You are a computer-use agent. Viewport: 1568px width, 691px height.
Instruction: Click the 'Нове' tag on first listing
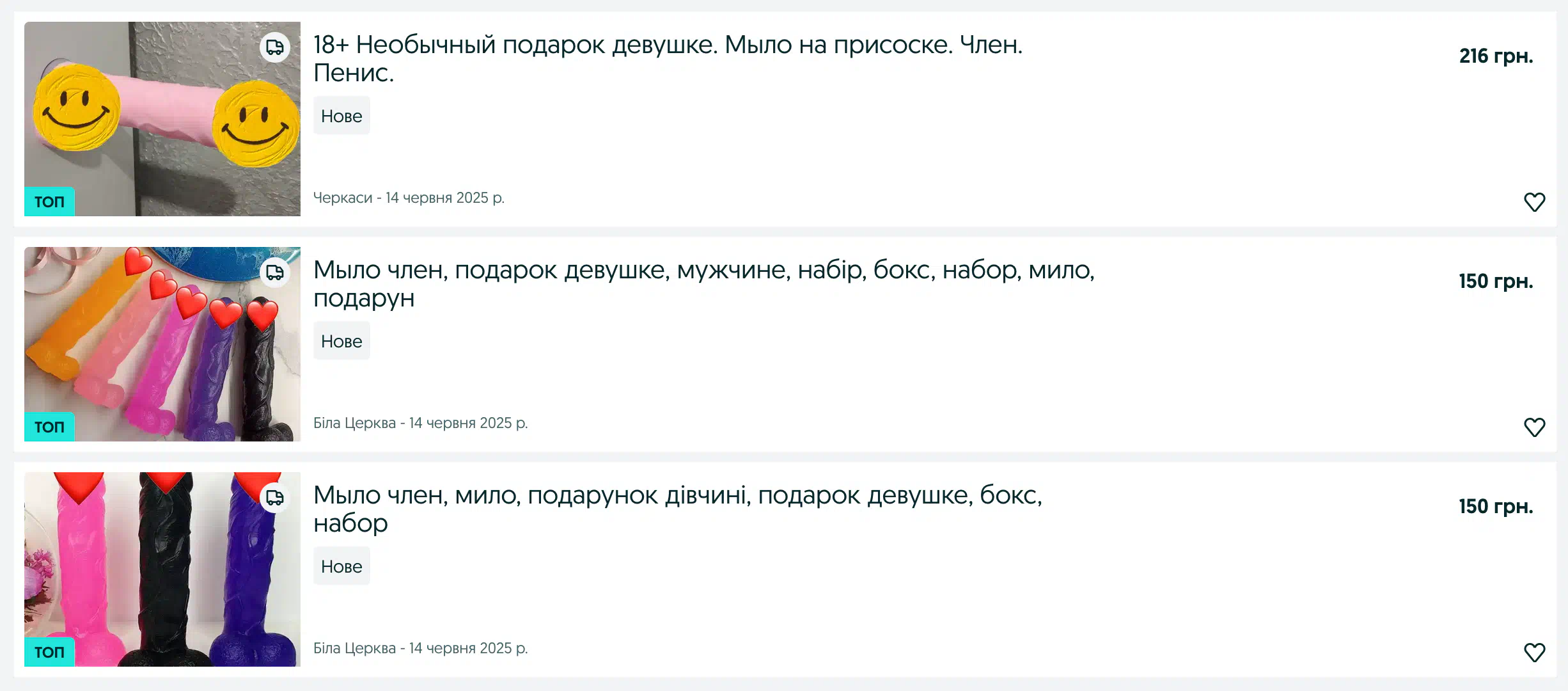341,116
